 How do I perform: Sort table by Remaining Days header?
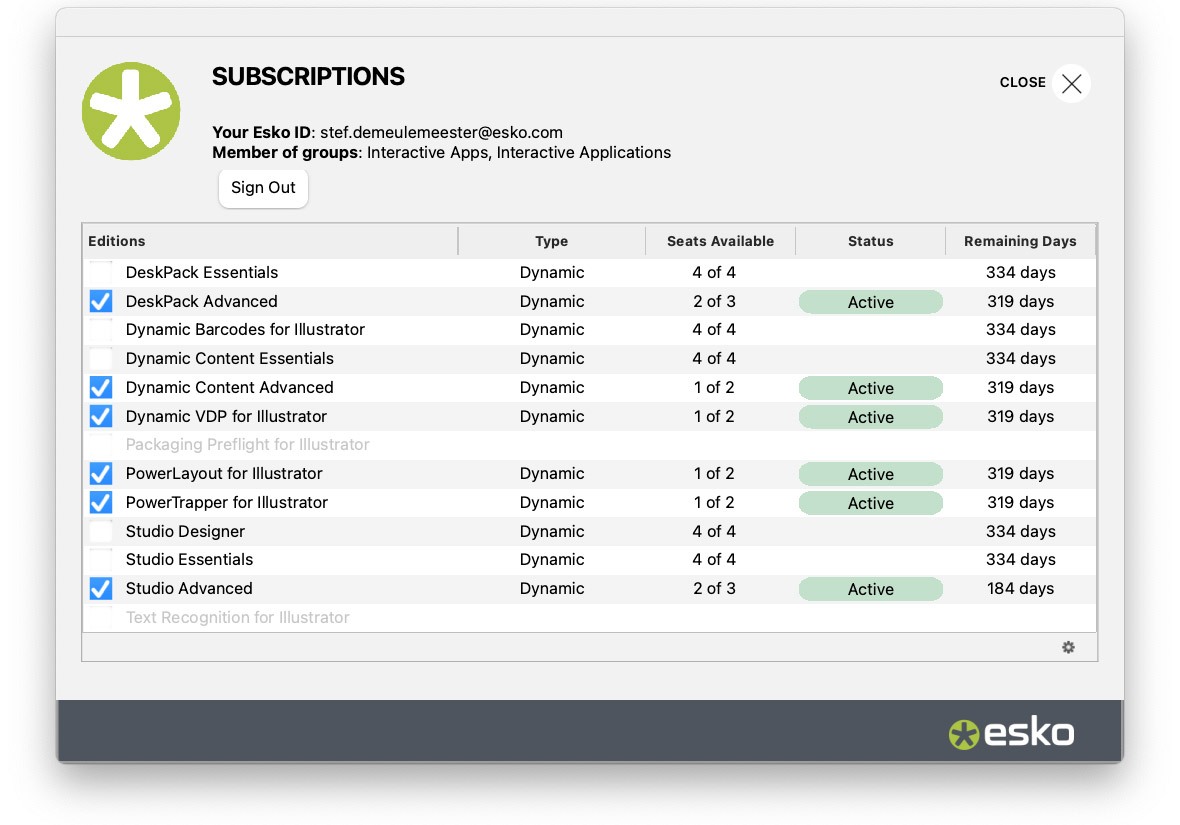[1020, 241]
